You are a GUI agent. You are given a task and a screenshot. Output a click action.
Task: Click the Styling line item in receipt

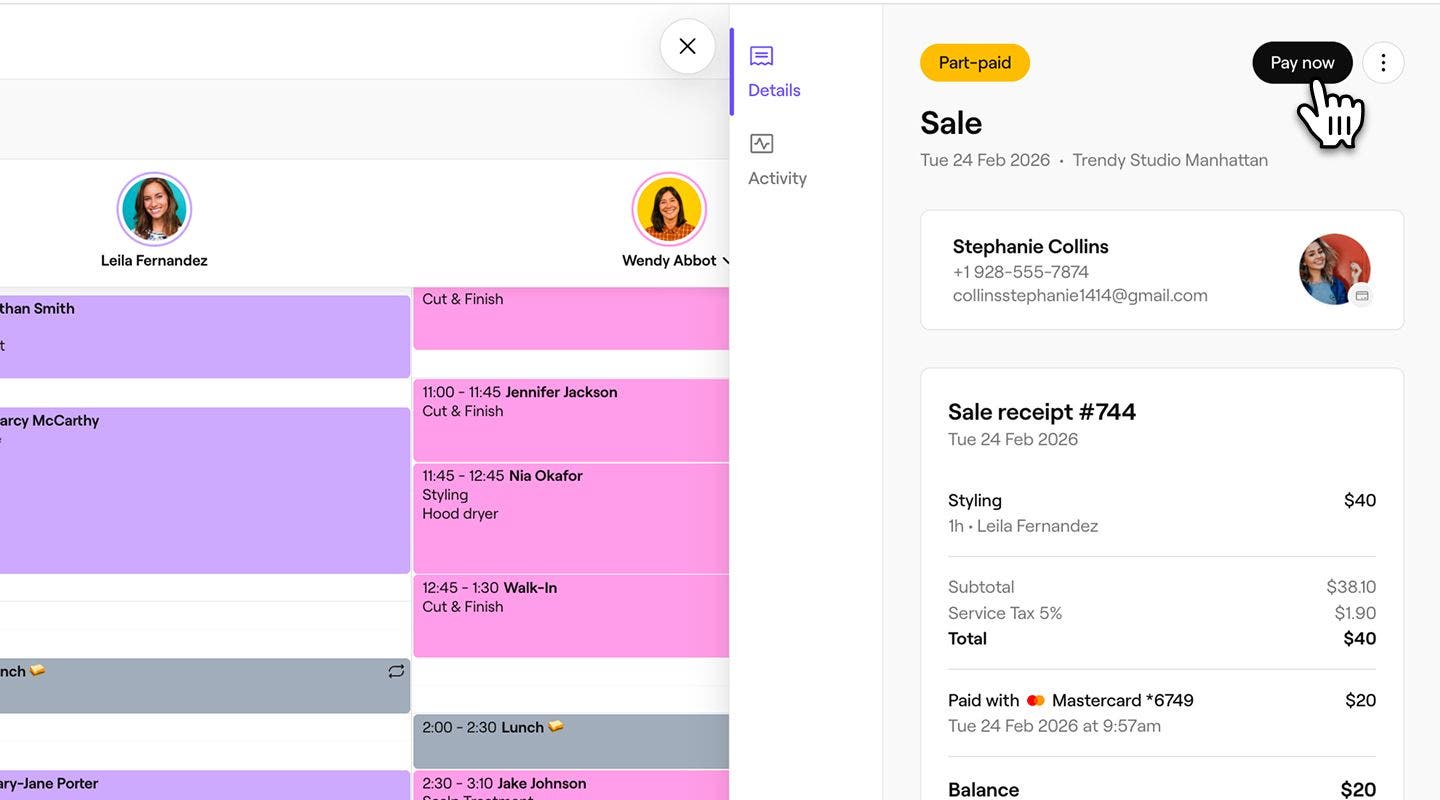click(x=975, y=501)
